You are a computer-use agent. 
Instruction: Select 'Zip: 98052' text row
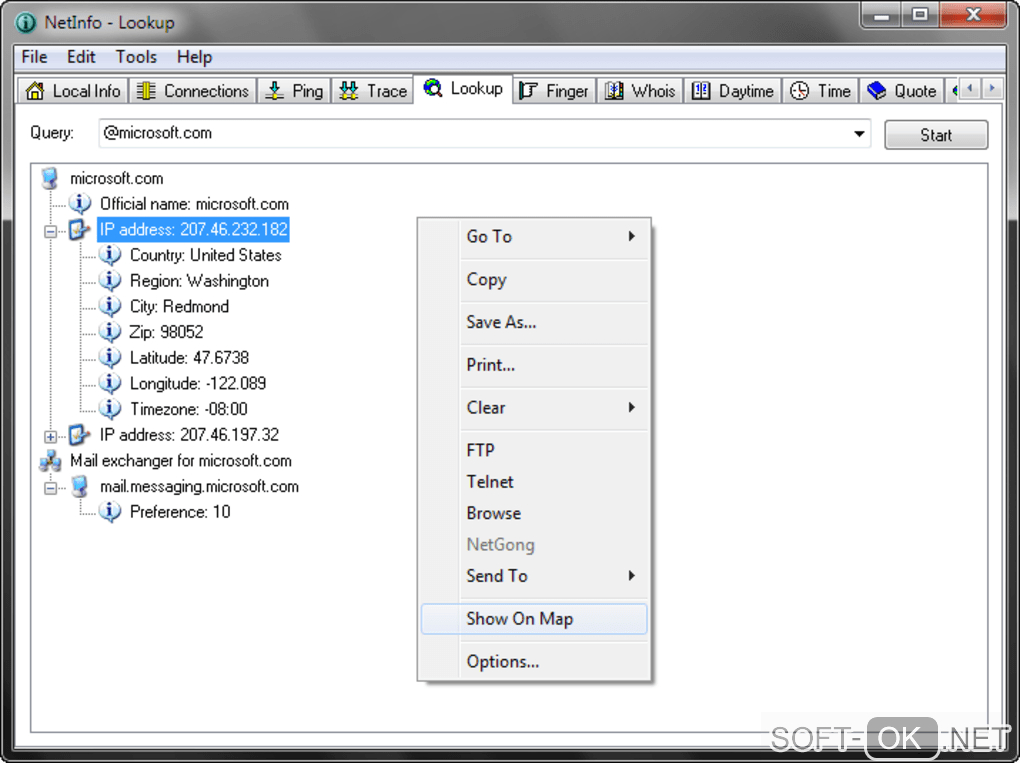pos(166,332)
